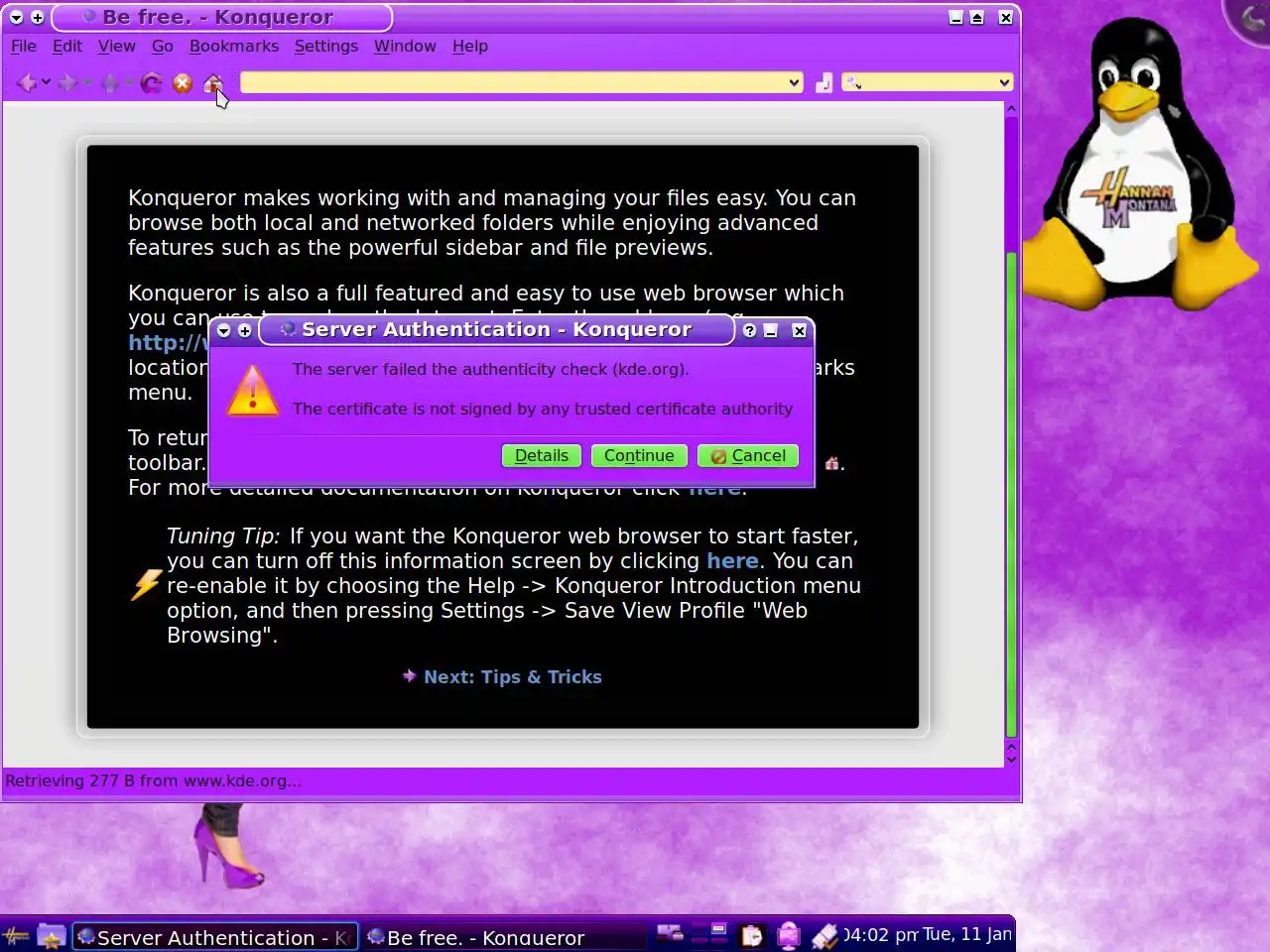Screen dimensions: 1270x952
Task: Go to the Home location icon
Action: [x=212, y=83]
